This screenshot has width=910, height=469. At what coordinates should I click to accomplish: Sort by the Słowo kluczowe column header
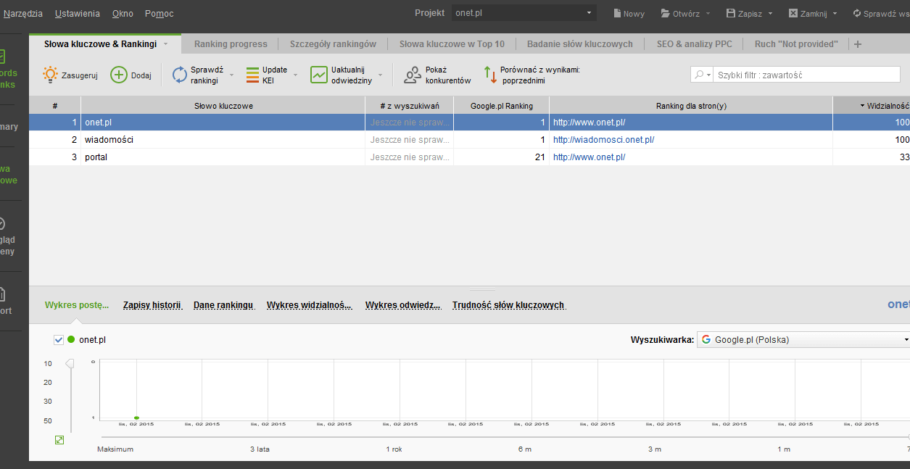click(x=223, y=106)
